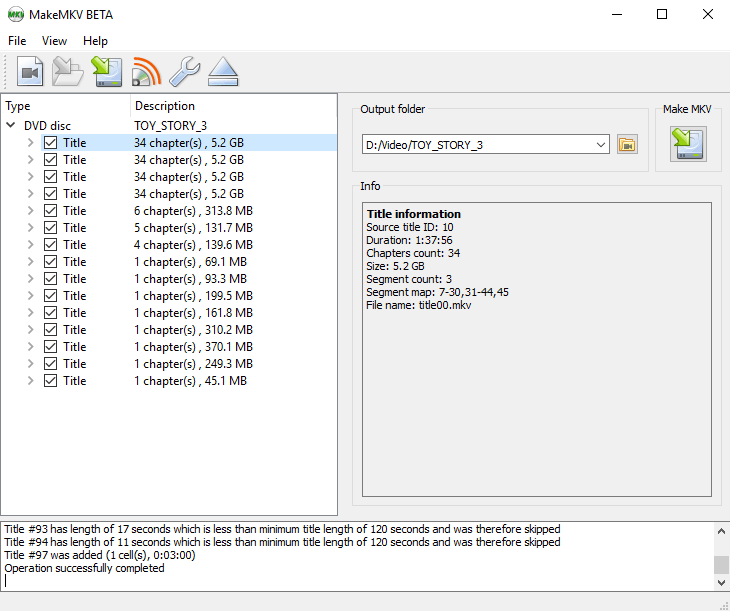Click the MakeMKV app icon in title bar
This screenshot has width=730, height=611.
pos(15,14)
